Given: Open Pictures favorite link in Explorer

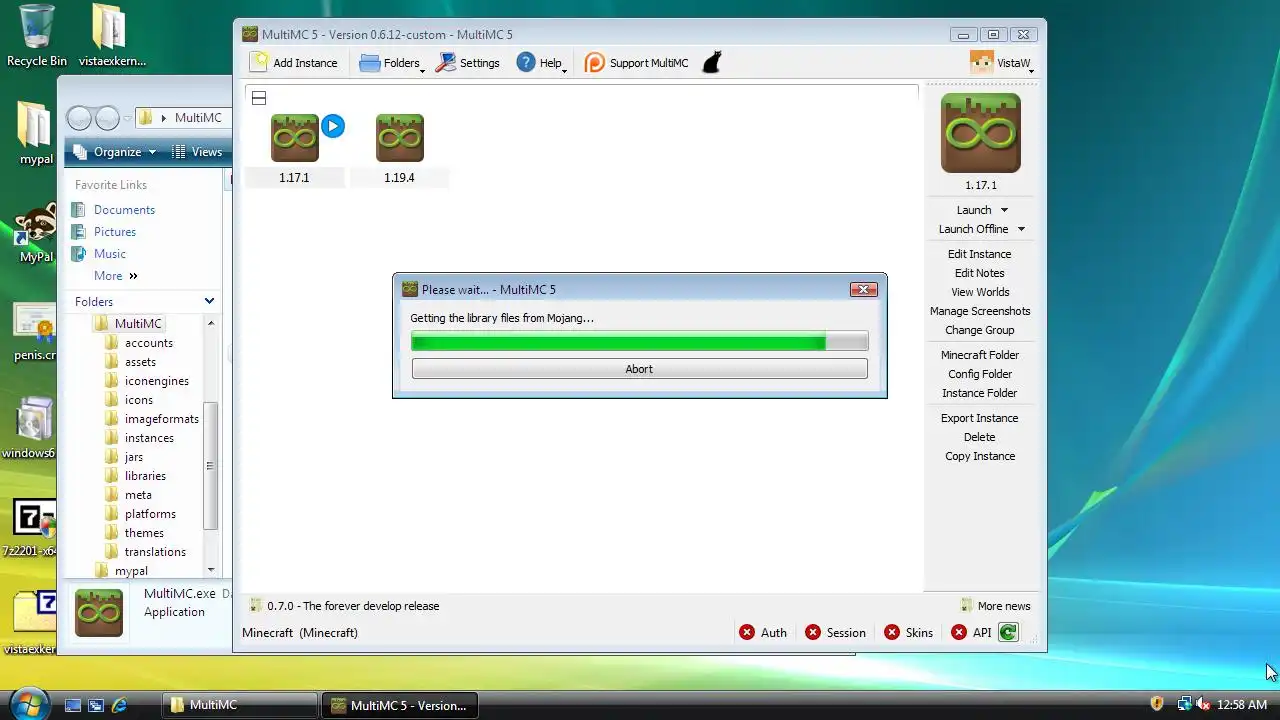Looking at the screenshot, I should [x=104, y=232].
